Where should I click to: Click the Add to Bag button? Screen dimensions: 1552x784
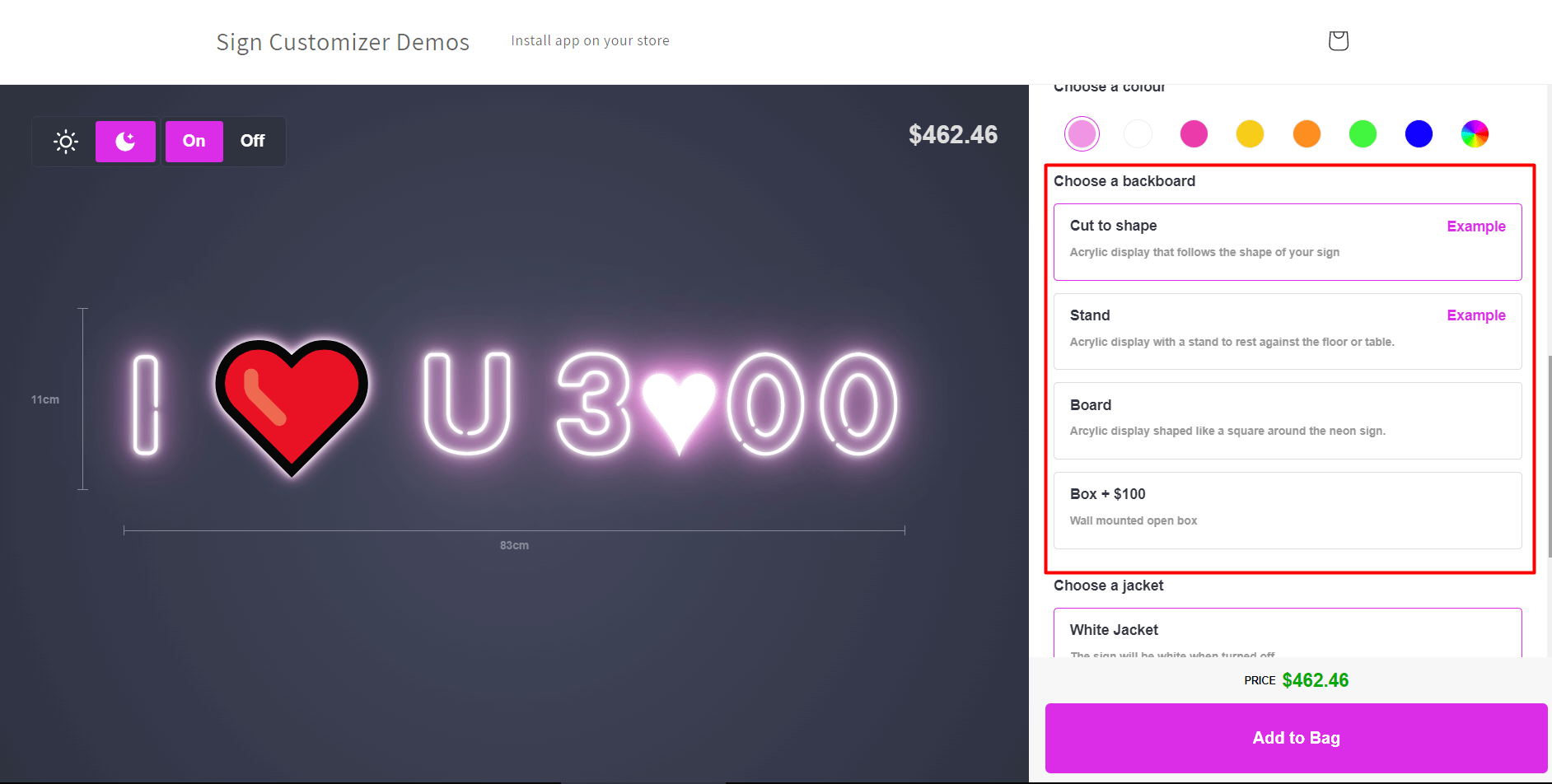click(1296, 738)
